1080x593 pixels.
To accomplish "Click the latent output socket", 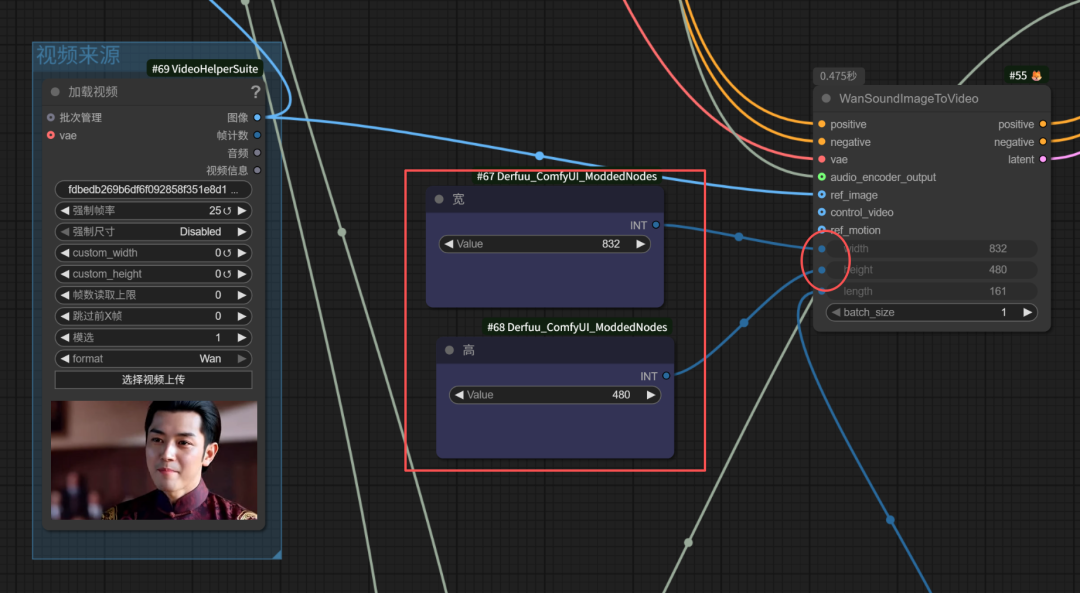I will pyautogui.click(x=1043, y=160).
